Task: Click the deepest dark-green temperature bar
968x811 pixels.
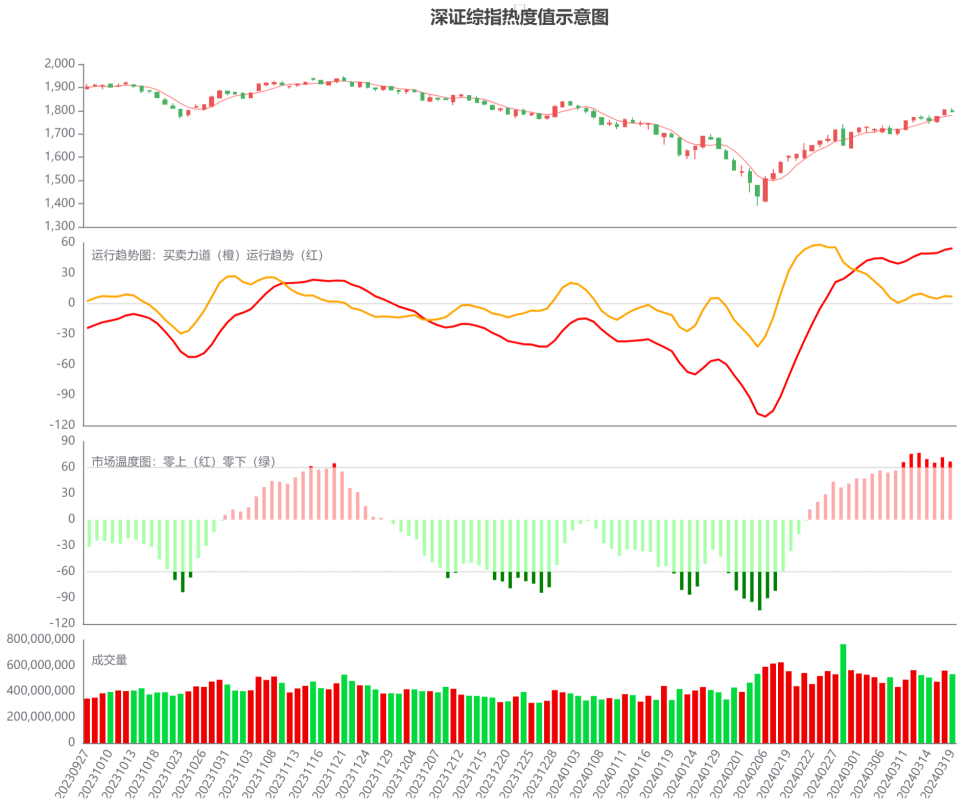Action: coord(759,591)
